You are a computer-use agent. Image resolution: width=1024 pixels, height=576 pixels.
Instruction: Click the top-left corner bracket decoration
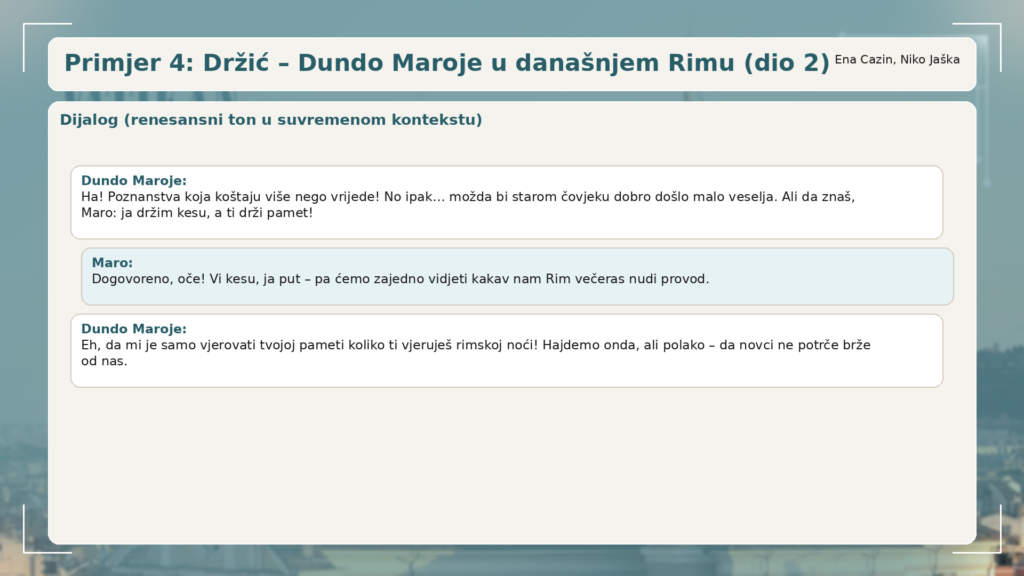[28, 28]
